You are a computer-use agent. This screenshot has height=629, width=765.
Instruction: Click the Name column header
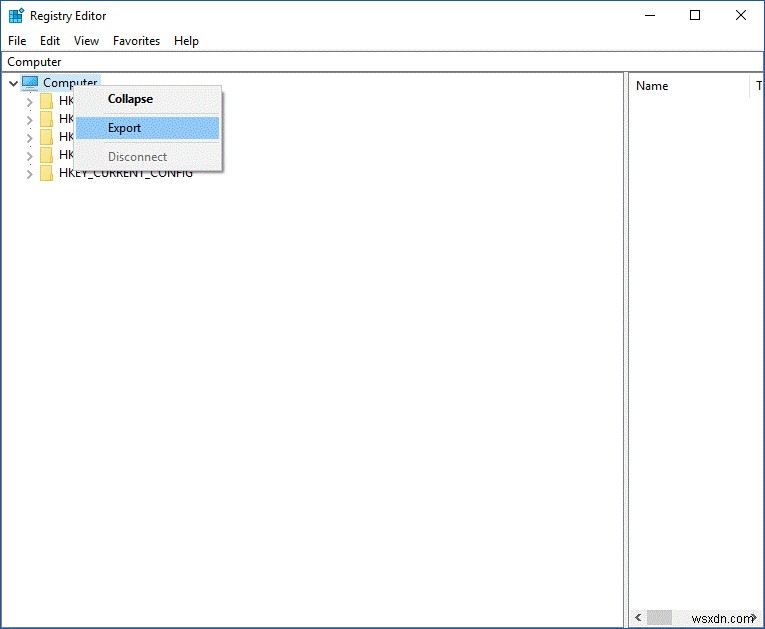coord(689,86)
